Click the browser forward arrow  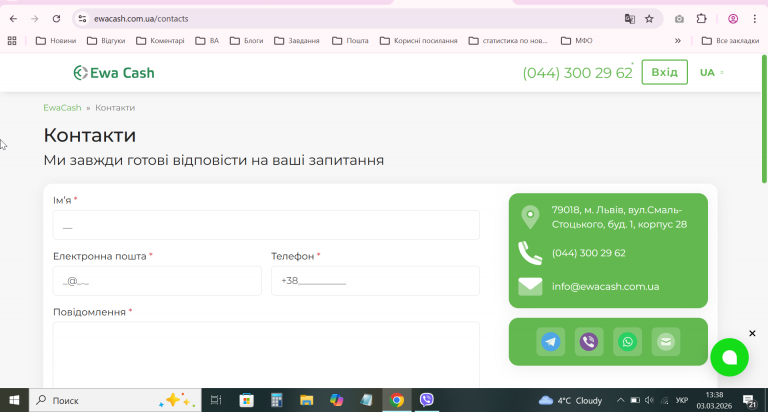click(34, 19)
